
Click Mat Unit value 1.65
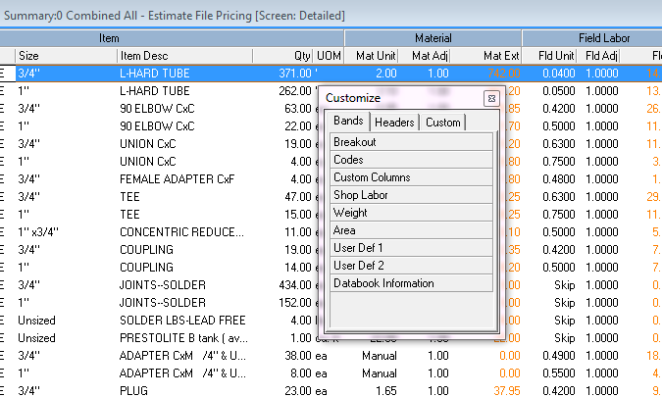(x=386, y=391)
